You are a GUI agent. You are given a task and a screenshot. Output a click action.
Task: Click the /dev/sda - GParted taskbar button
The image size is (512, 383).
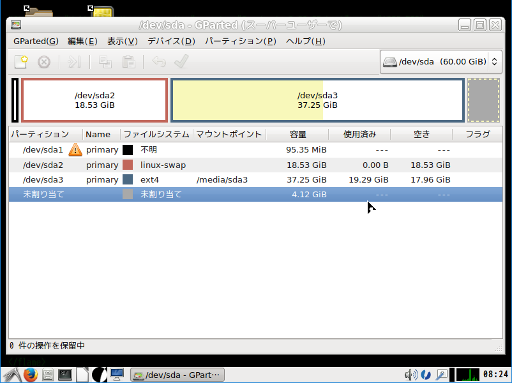[x=177, y=375]
